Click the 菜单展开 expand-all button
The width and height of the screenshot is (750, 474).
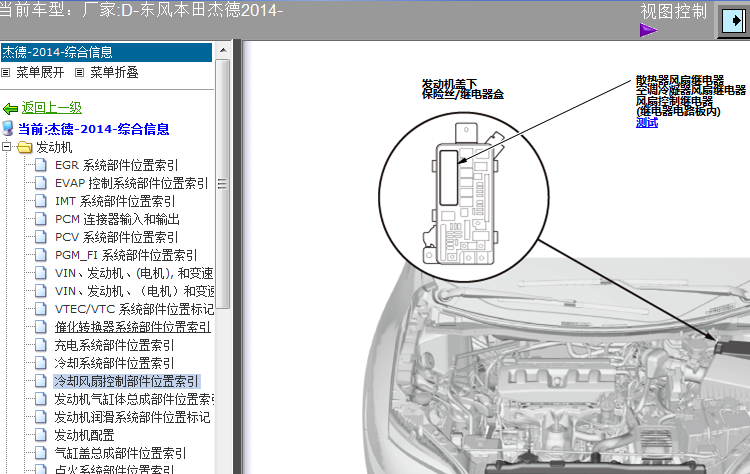click(x=40, y=72)
